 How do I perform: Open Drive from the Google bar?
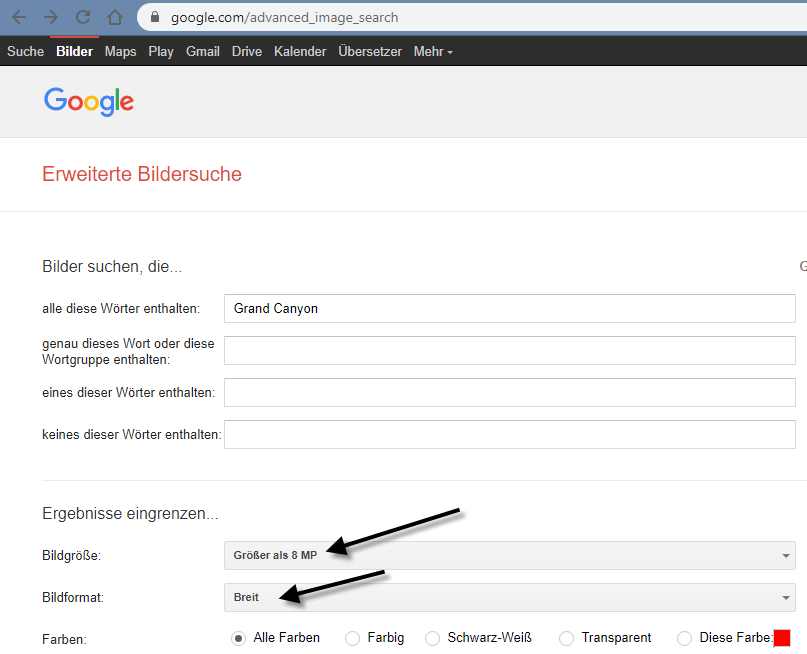click(247, 51)
